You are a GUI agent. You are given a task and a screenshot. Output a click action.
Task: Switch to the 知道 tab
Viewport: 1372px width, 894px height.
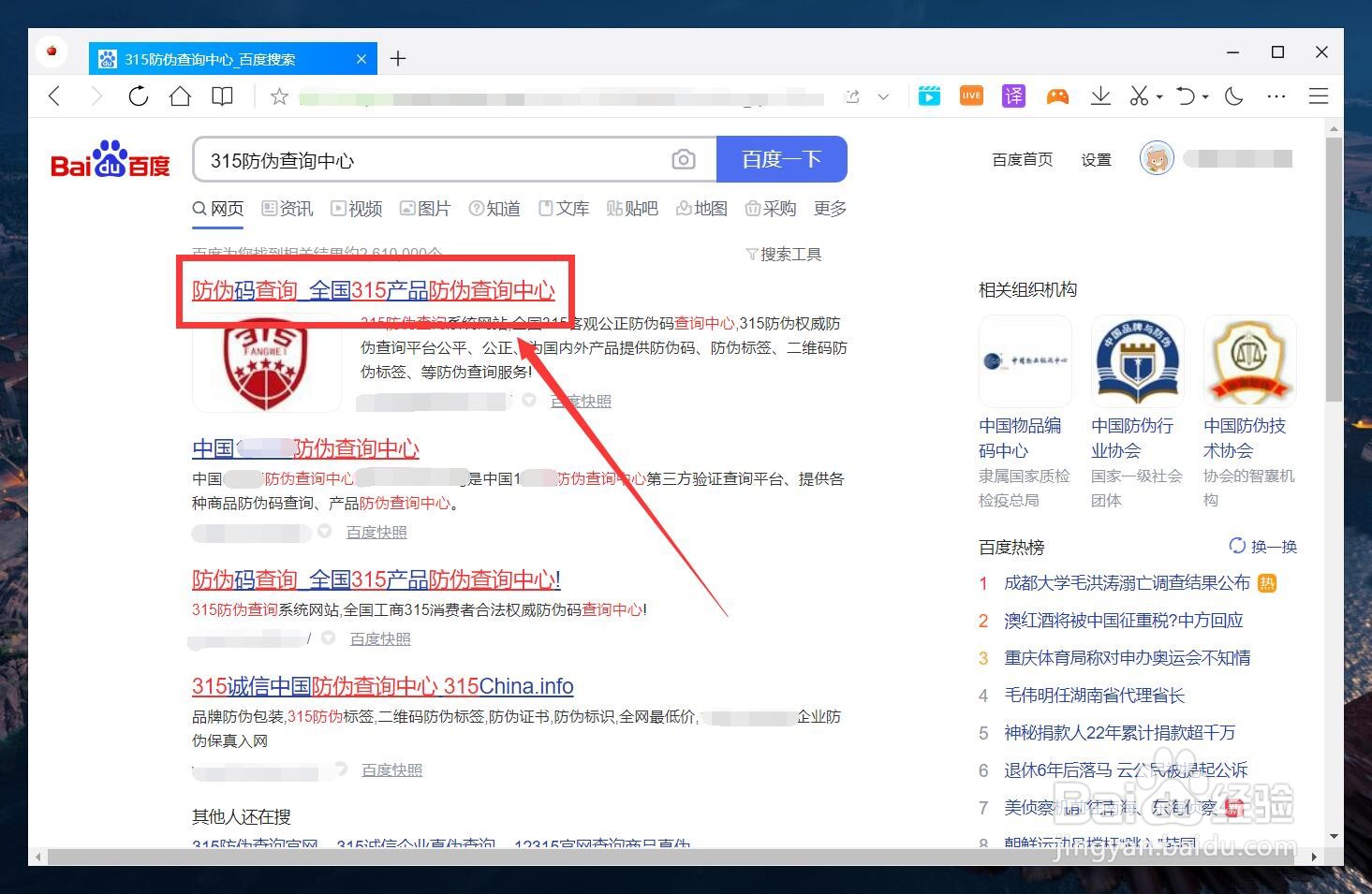pos(494,209)
